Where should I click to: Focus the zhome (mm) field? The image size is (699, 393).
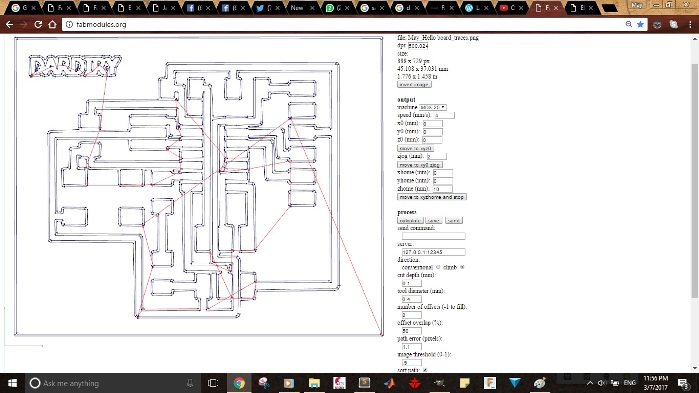pos(443,189)
